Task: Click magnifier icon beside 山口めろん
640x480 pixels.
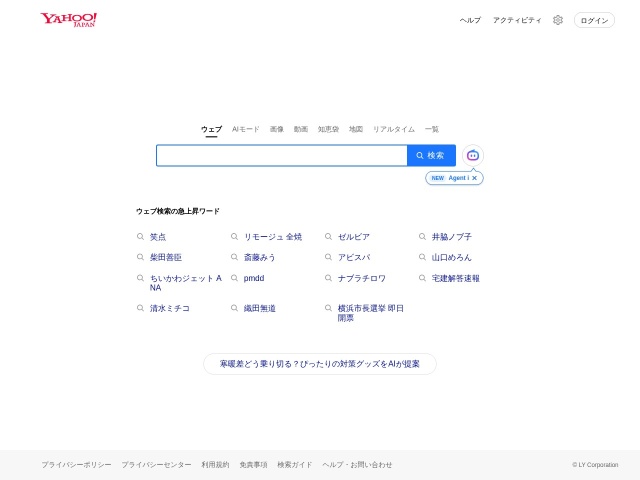Action: click(x=422, y=257)
